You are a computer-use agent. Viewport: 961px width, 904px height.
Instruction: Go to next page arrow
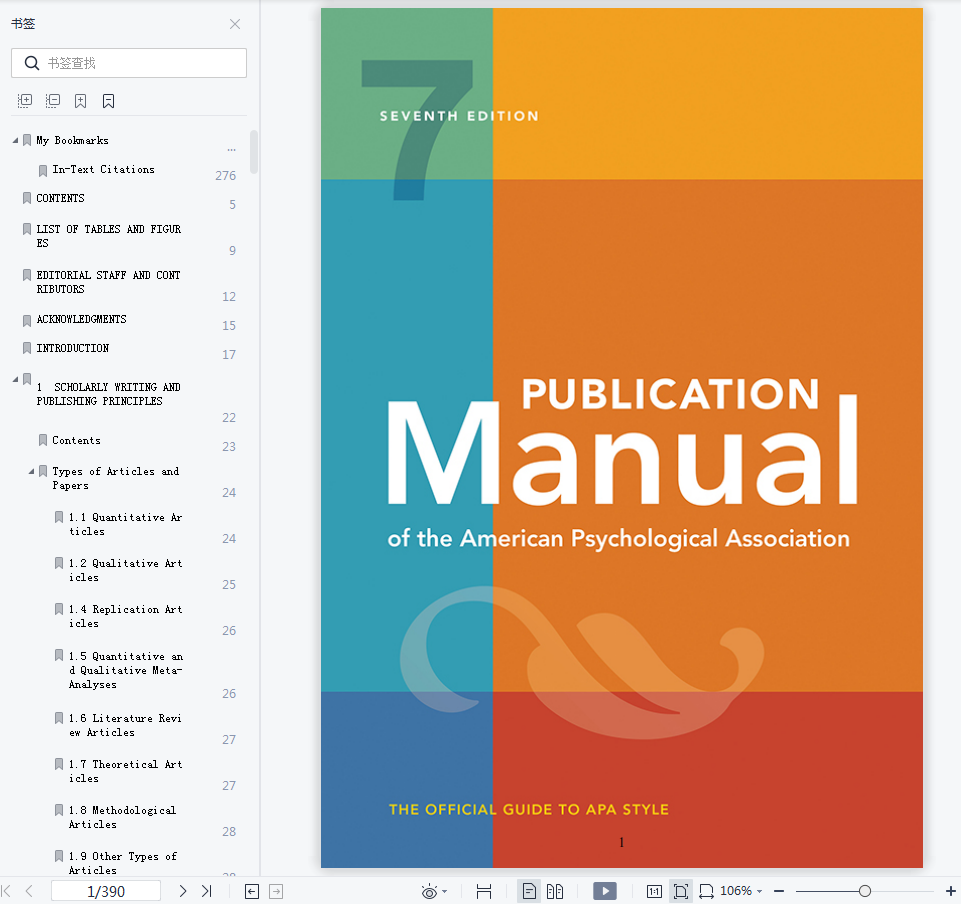183,891
